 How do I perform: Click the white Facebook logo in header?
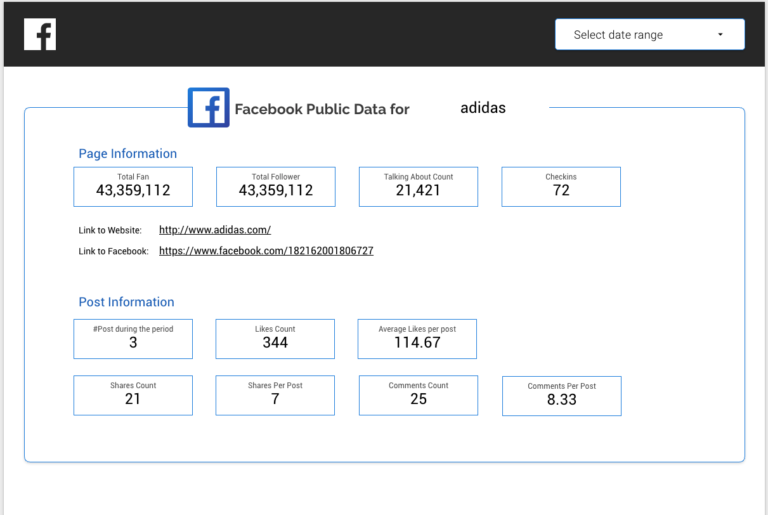40,34
